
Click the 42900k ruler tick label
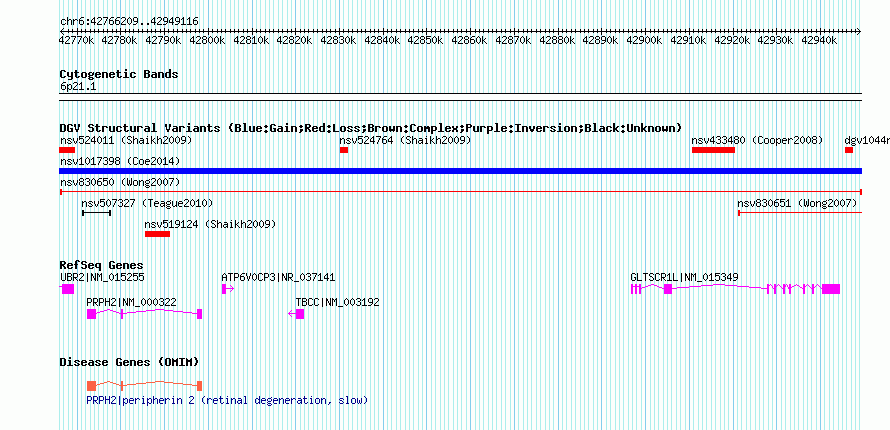(x=644, y=40)
